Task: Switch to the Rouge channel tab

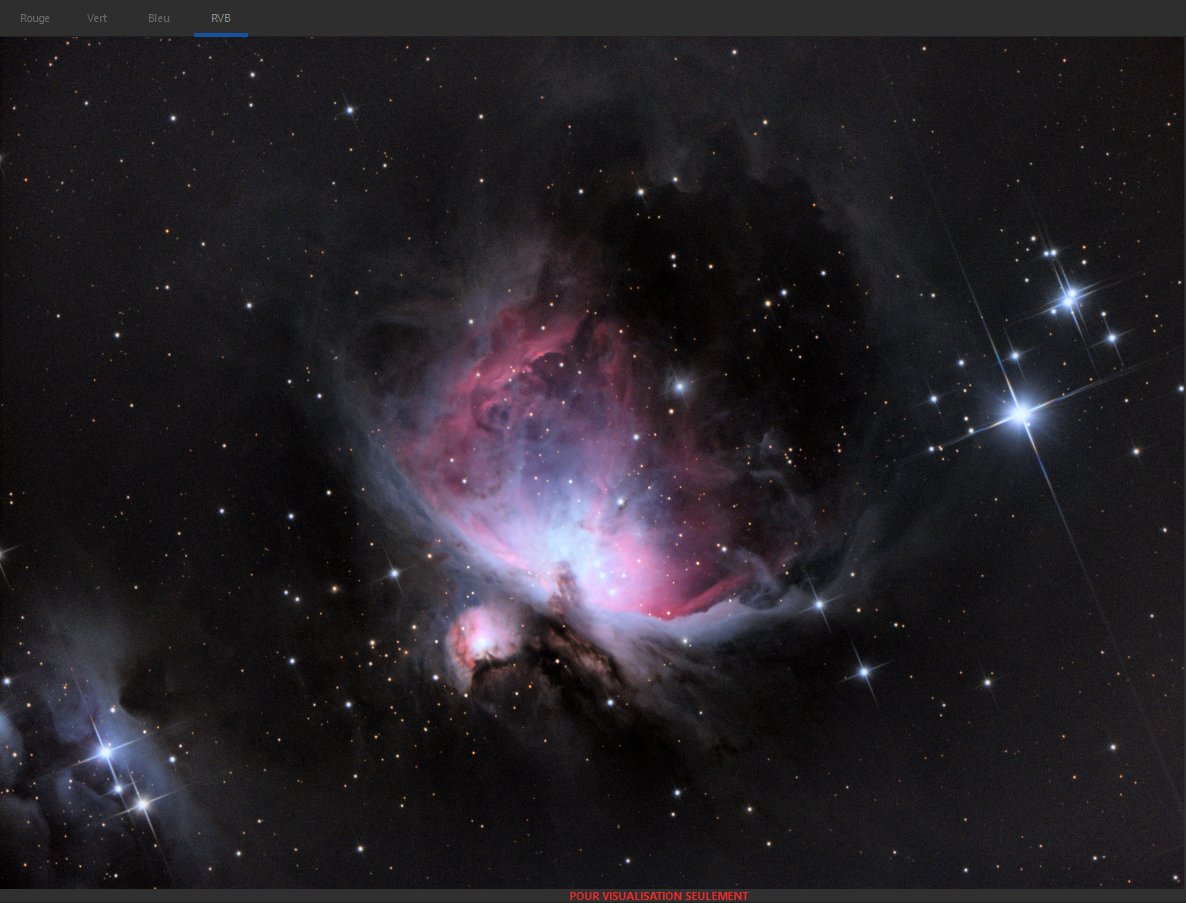Action: [35, 18]
